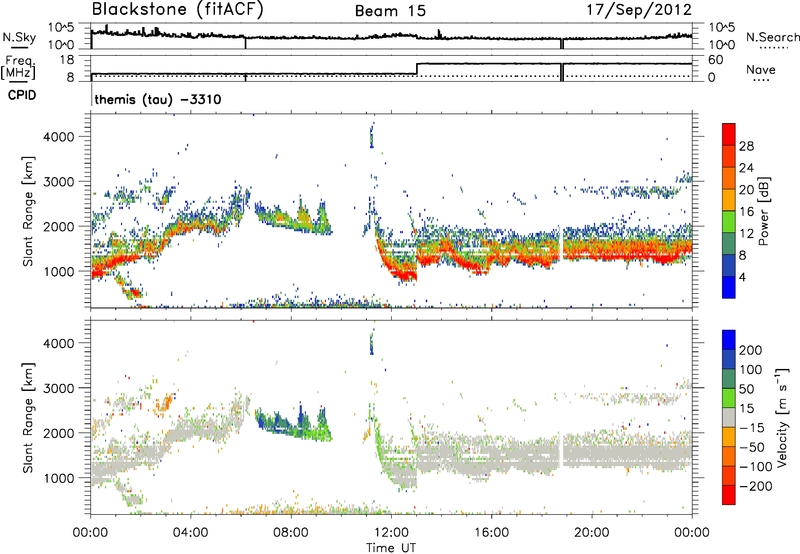The image size is (800, 554).
Task: Click 'Slant Range [km]' label of velocity panel
Action: [x=28, y=417]
